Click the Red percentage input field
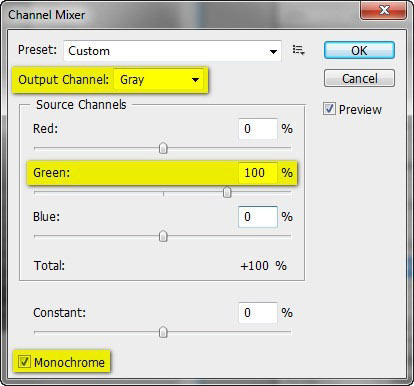414x386 pixels. pos(258,129)
